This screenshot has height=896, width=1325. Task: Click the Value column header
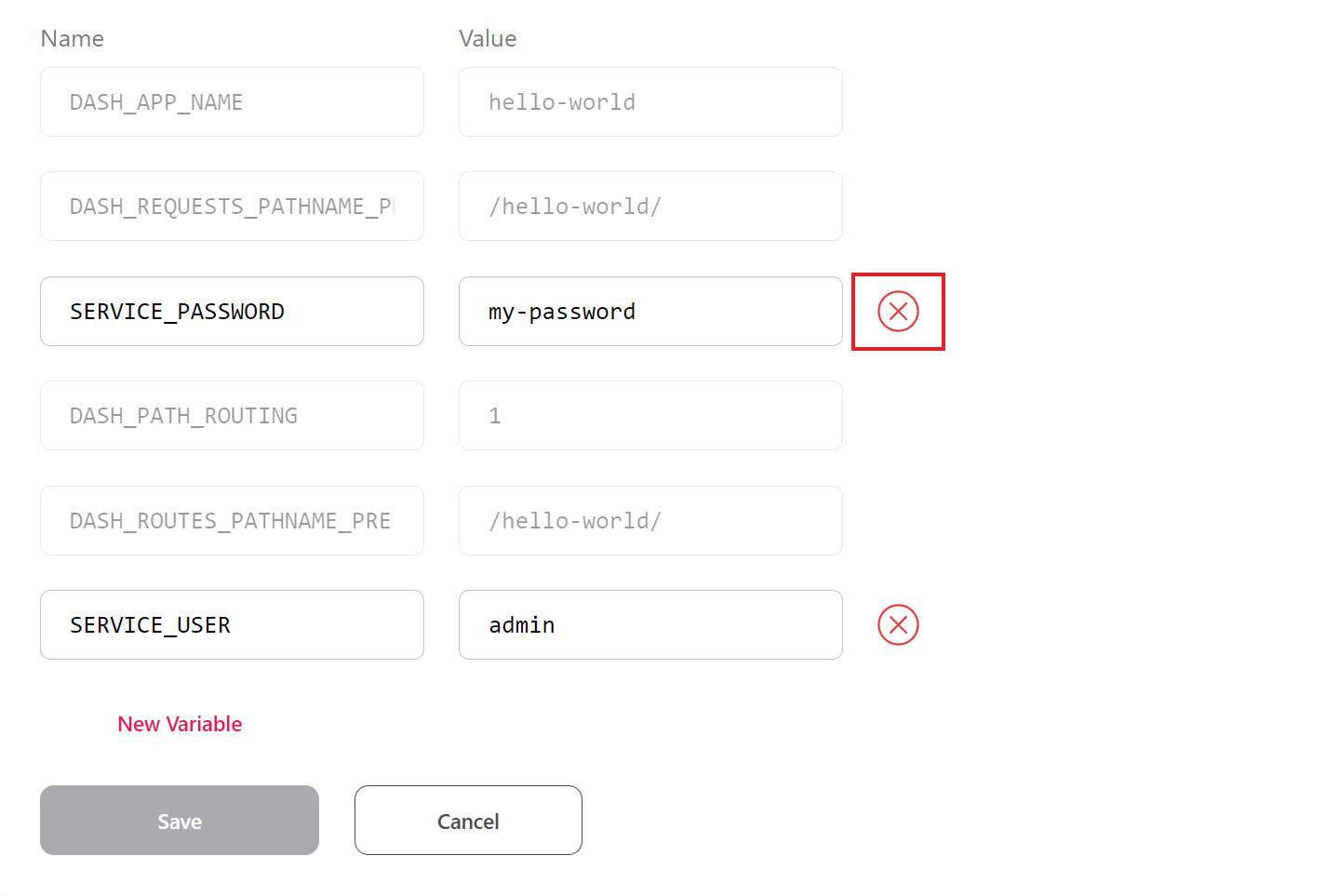(488, 39)
